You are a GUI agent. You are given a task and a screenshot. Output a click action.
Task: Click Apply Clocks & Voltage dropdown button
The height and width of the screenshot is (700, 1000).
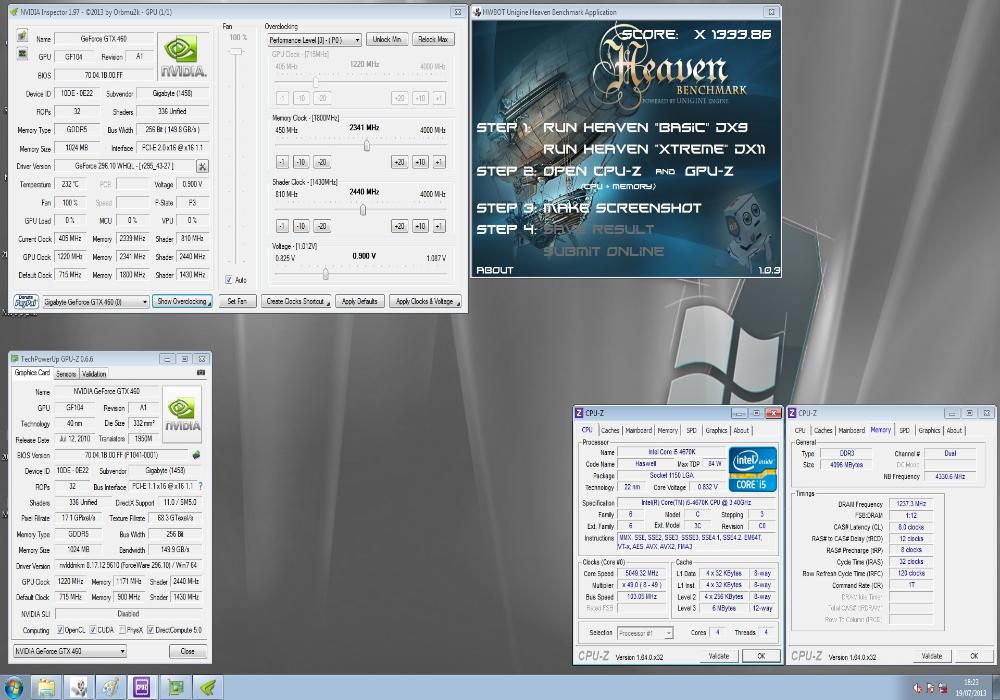[425, 302]
